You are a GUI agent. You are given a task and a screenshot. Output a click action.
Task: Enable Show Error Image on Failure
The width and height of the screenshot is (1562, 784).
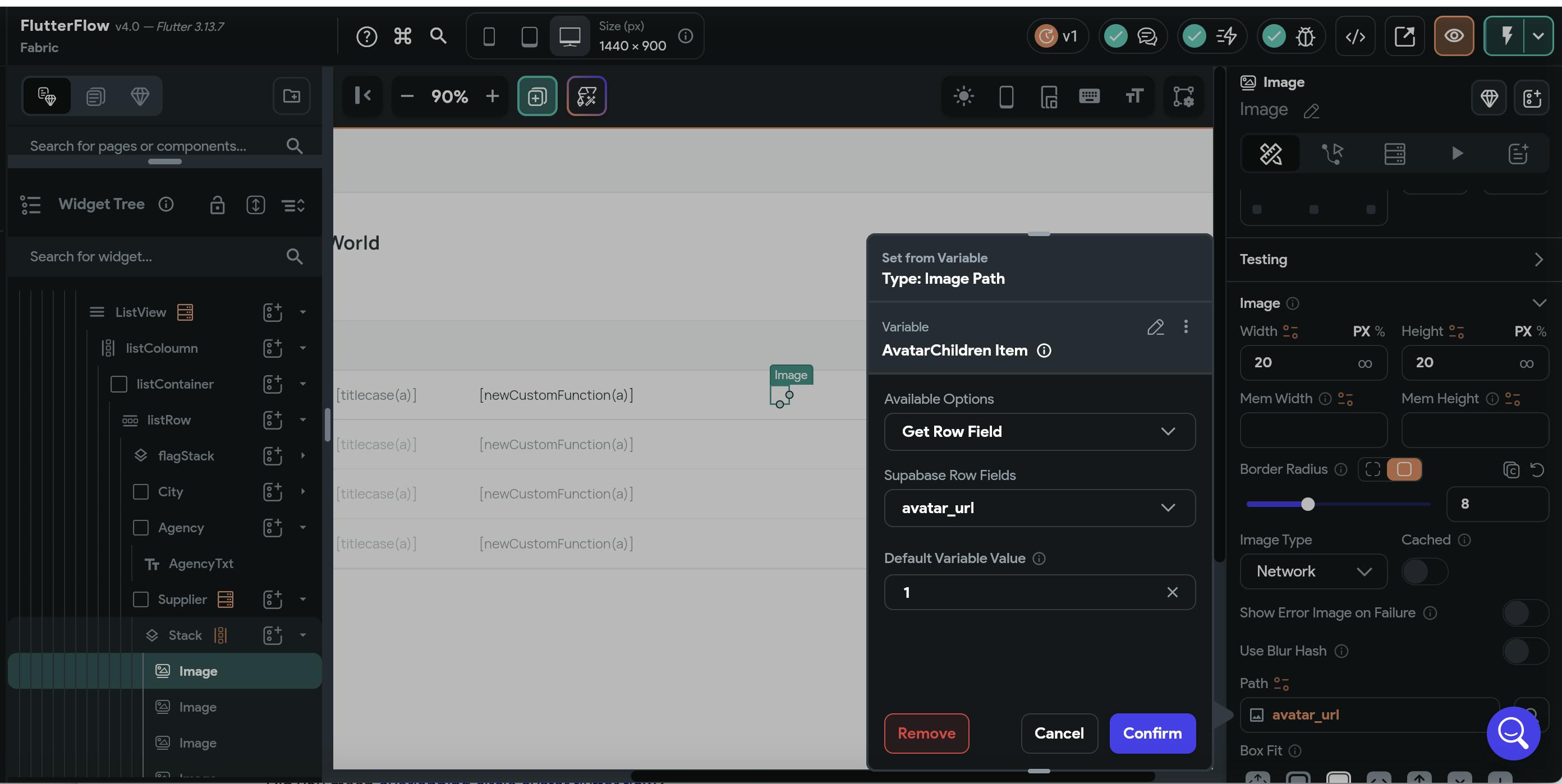point(1524,613)
